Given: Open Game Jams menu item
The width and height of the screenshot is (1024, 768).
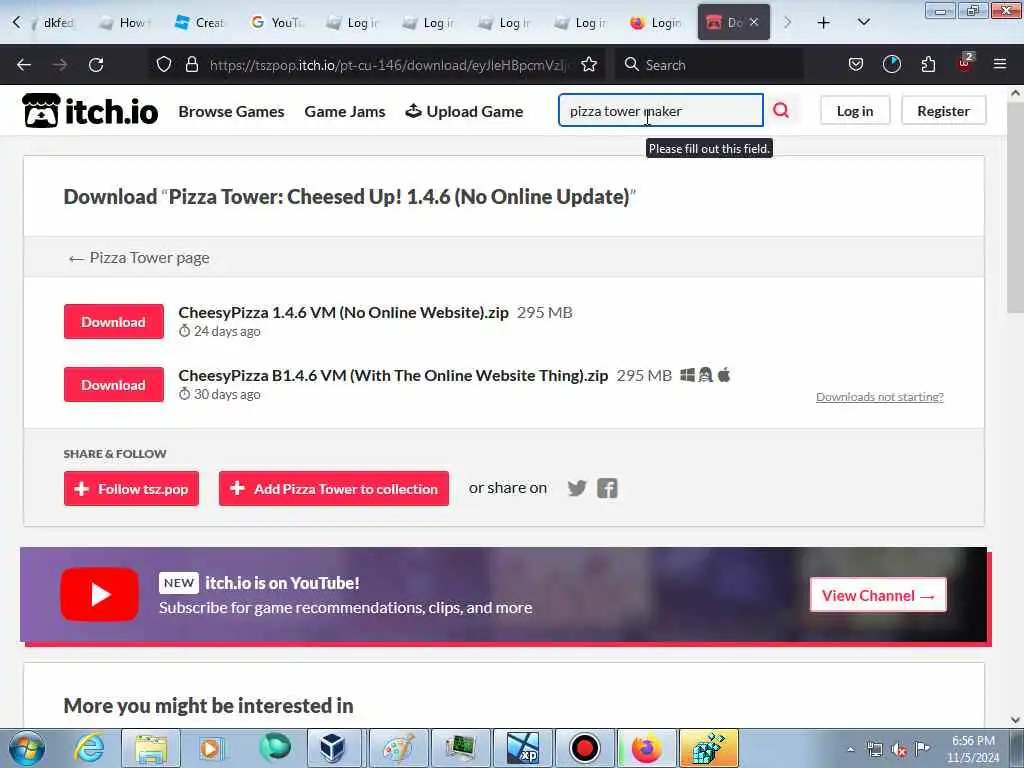Looking at the screenshot, I should click(345, 112).
